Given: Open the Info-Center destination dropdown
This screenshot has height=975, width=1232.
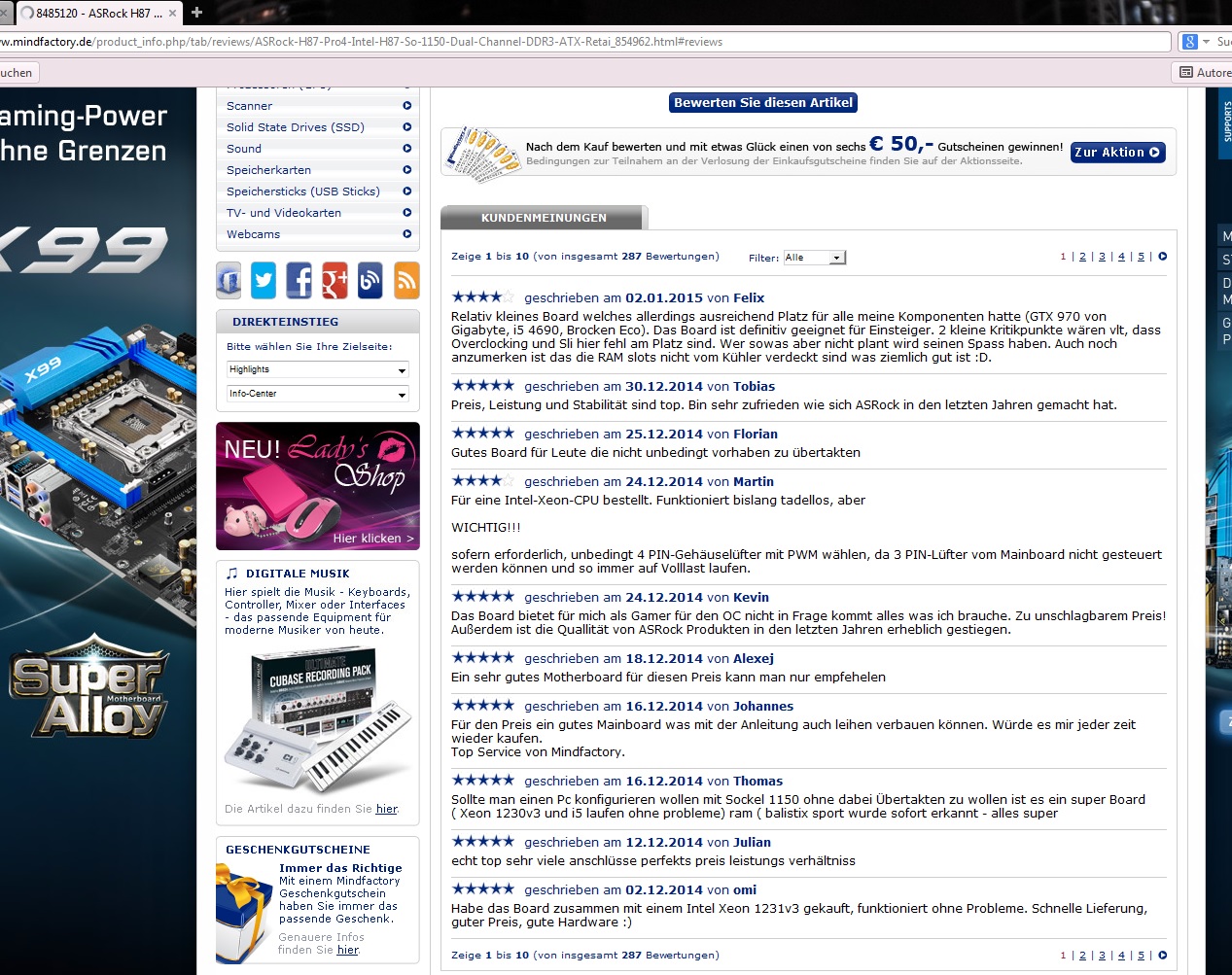Looking at the screenshot, I should pyautogui.click(x=318, y=394).
